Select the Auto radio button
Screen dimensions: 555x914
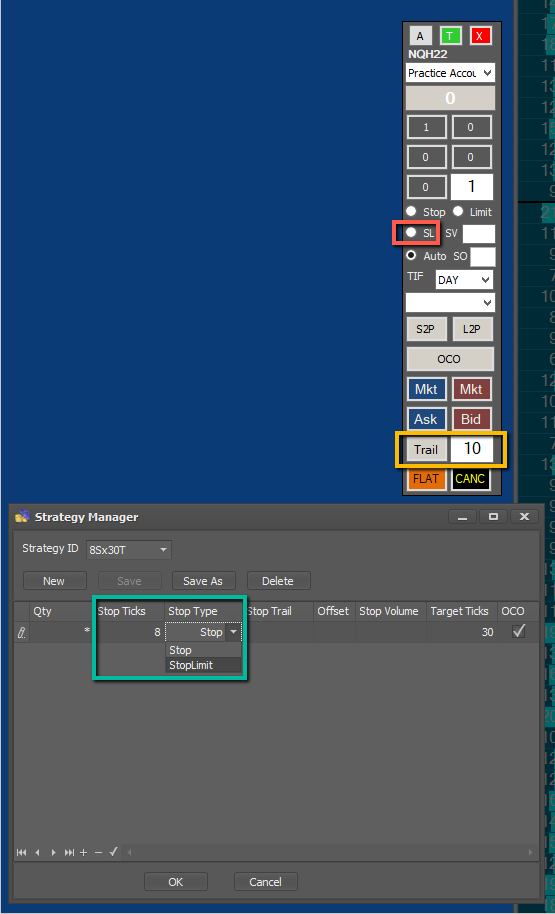pos(412,255)
